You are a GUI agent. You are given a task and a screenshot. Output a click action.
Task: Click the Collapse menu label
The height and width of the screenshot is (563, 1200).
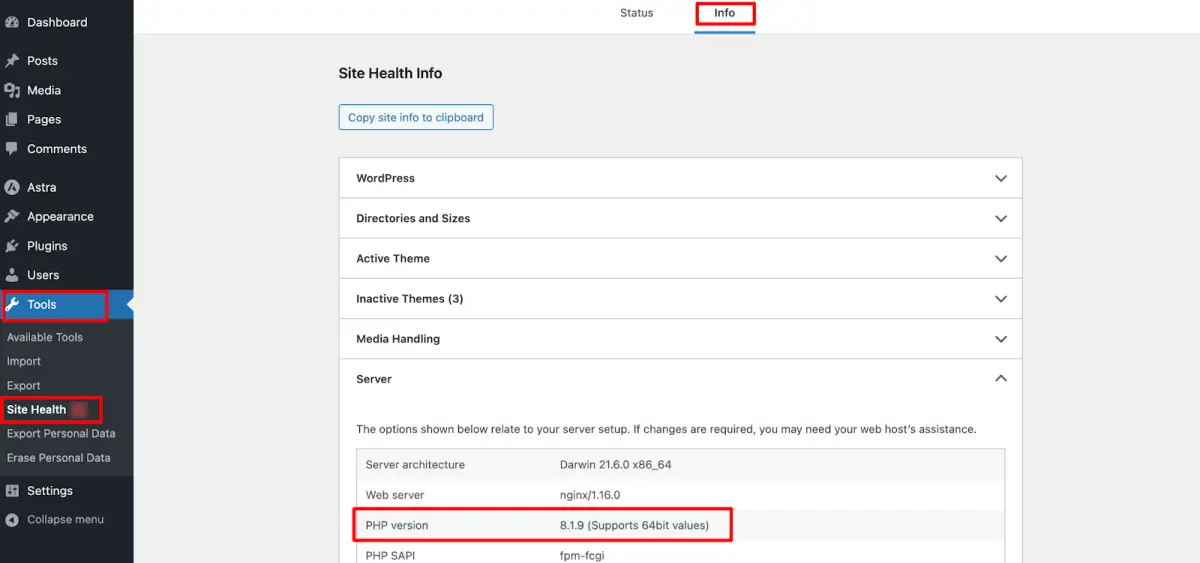click(65, 520)
